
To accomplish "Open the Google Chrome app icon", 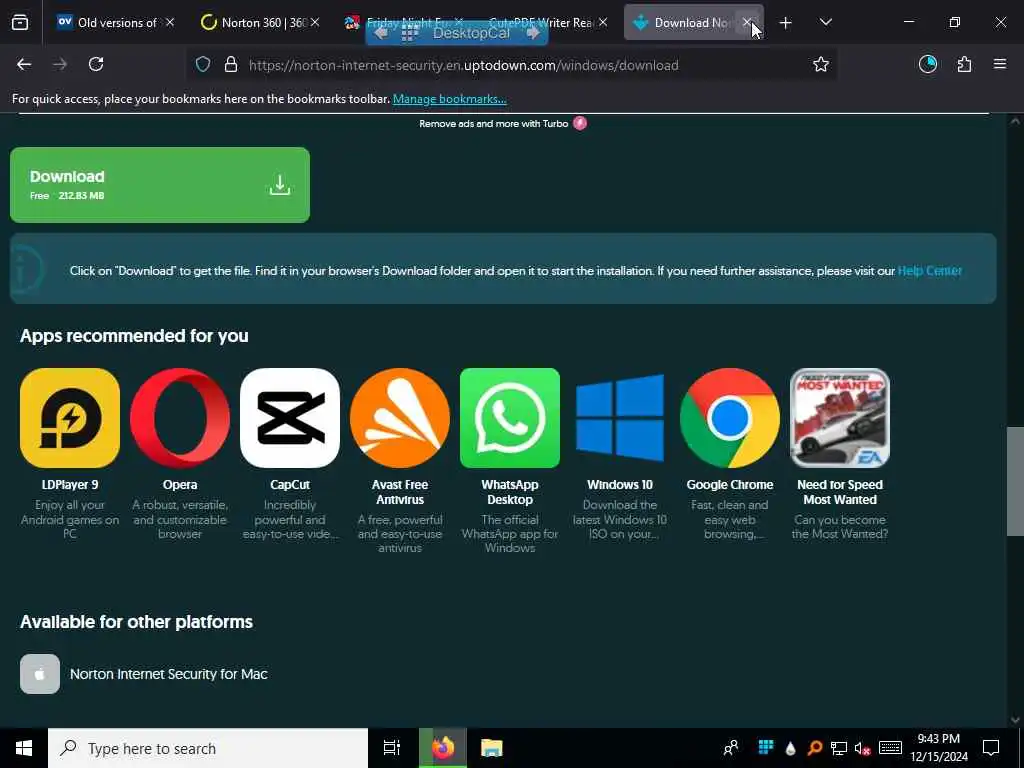I will (729, 418).
